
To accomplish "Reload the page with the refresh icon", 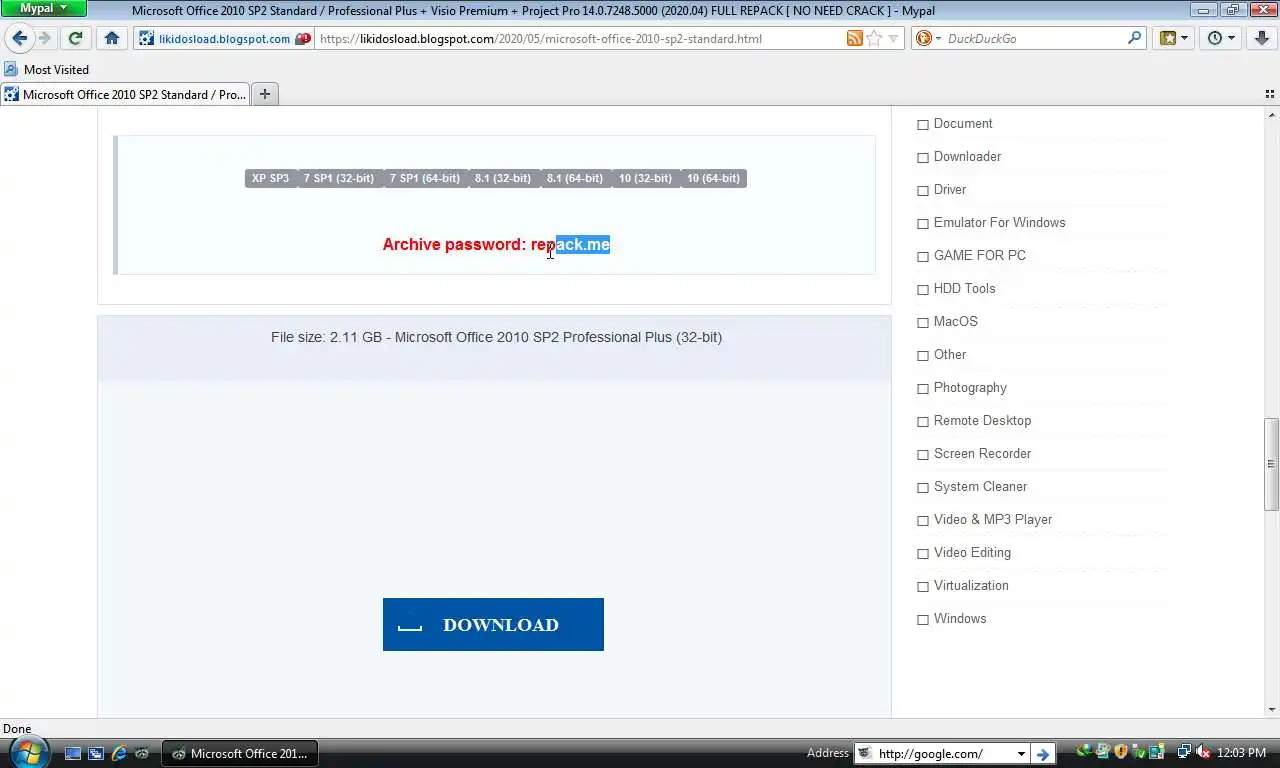I will pos(75,38).
